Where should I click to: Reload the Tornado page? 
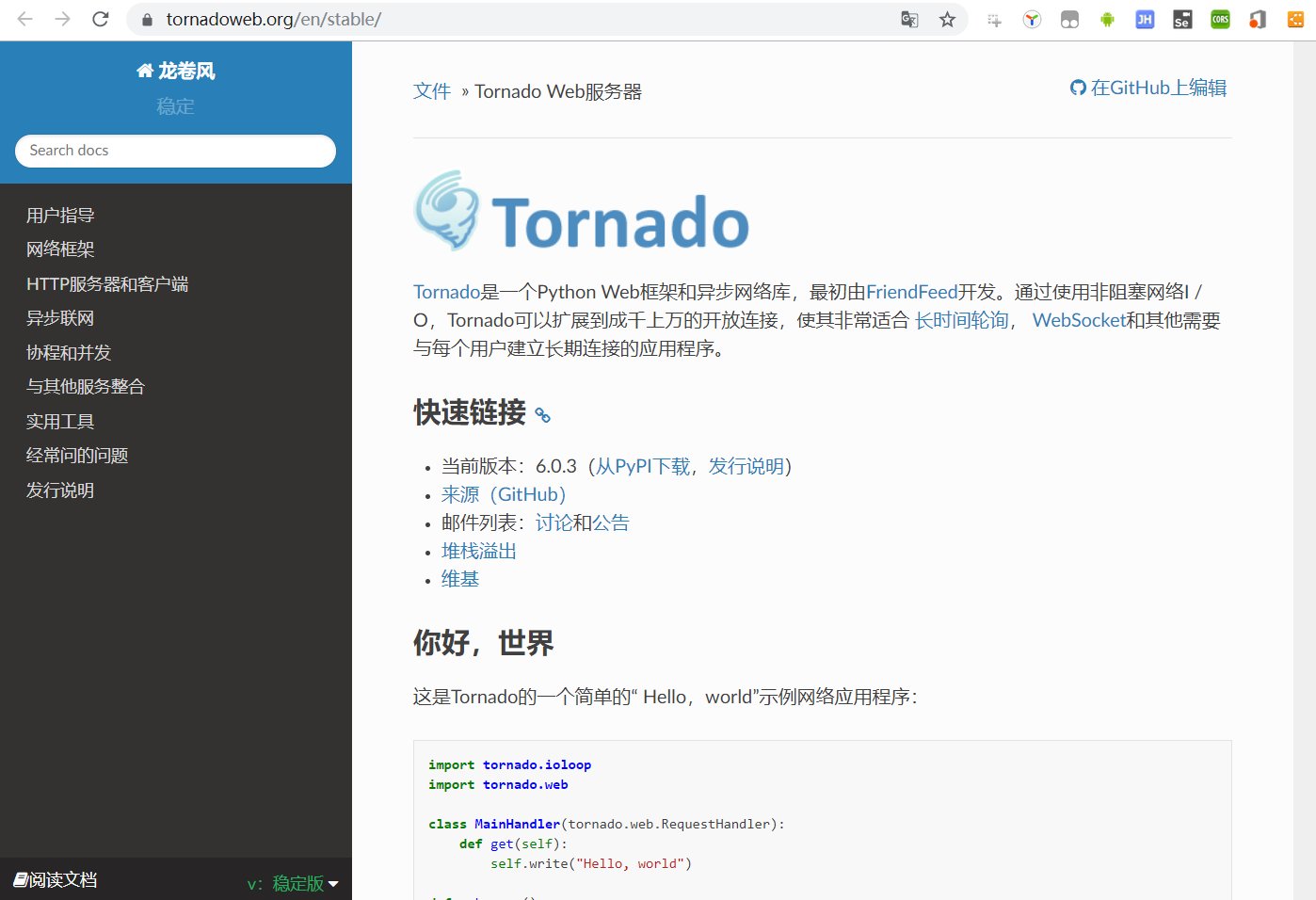coord(101,19)
